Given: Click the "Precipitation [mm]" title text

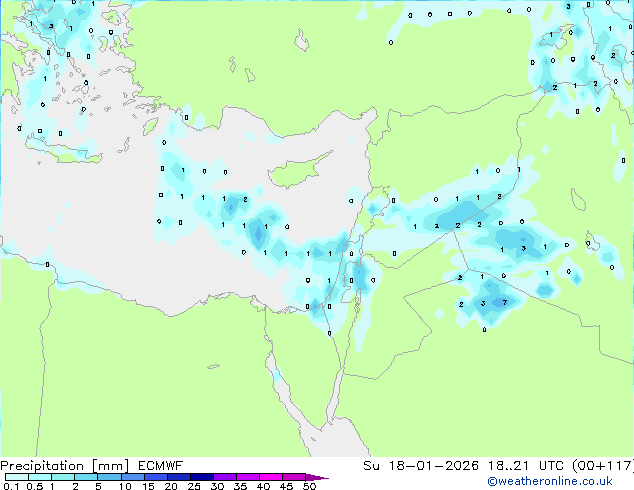Looking at the screenshot, I should coord(64,466).
